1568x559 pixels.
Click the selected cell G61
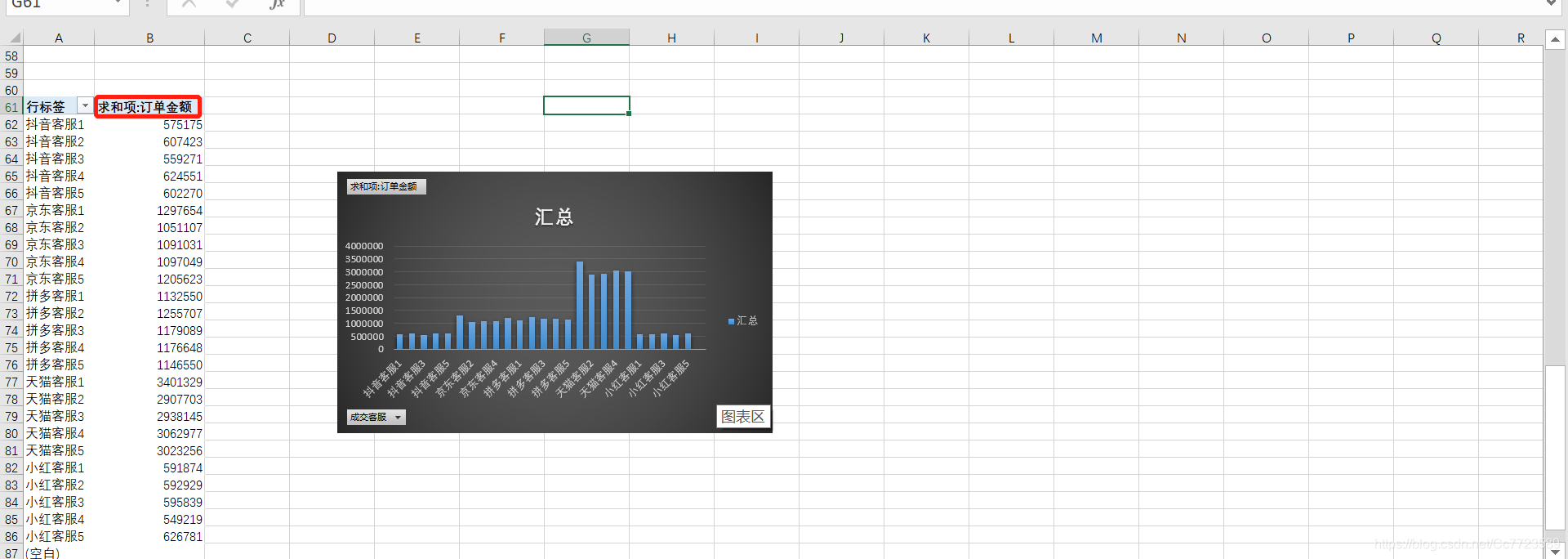pyautogui.click(x=586, y=105)
